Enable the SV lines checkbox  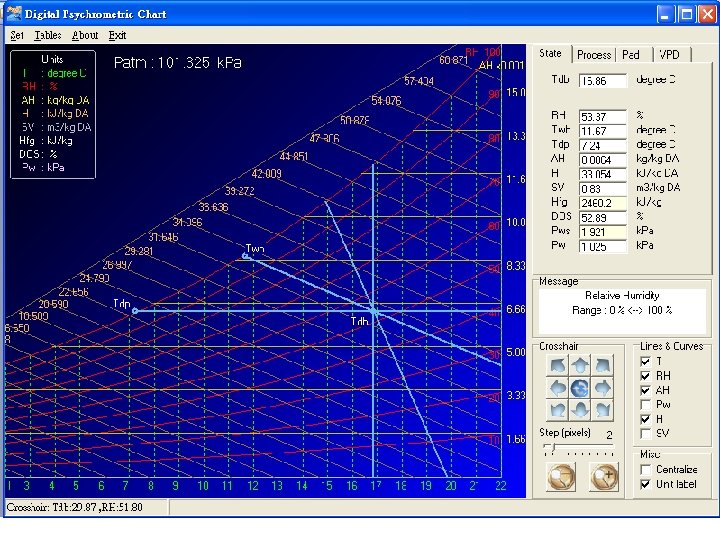click(x=645, y=434)
